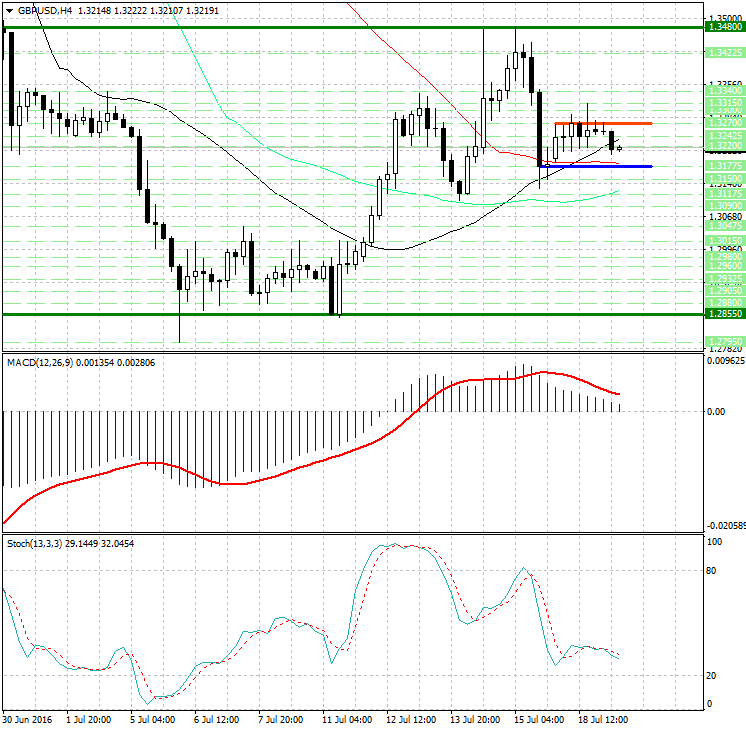Click the 1.33400 price level label
Image resolution: width=746 pixels, height=731 pixels.
[725, 90]
